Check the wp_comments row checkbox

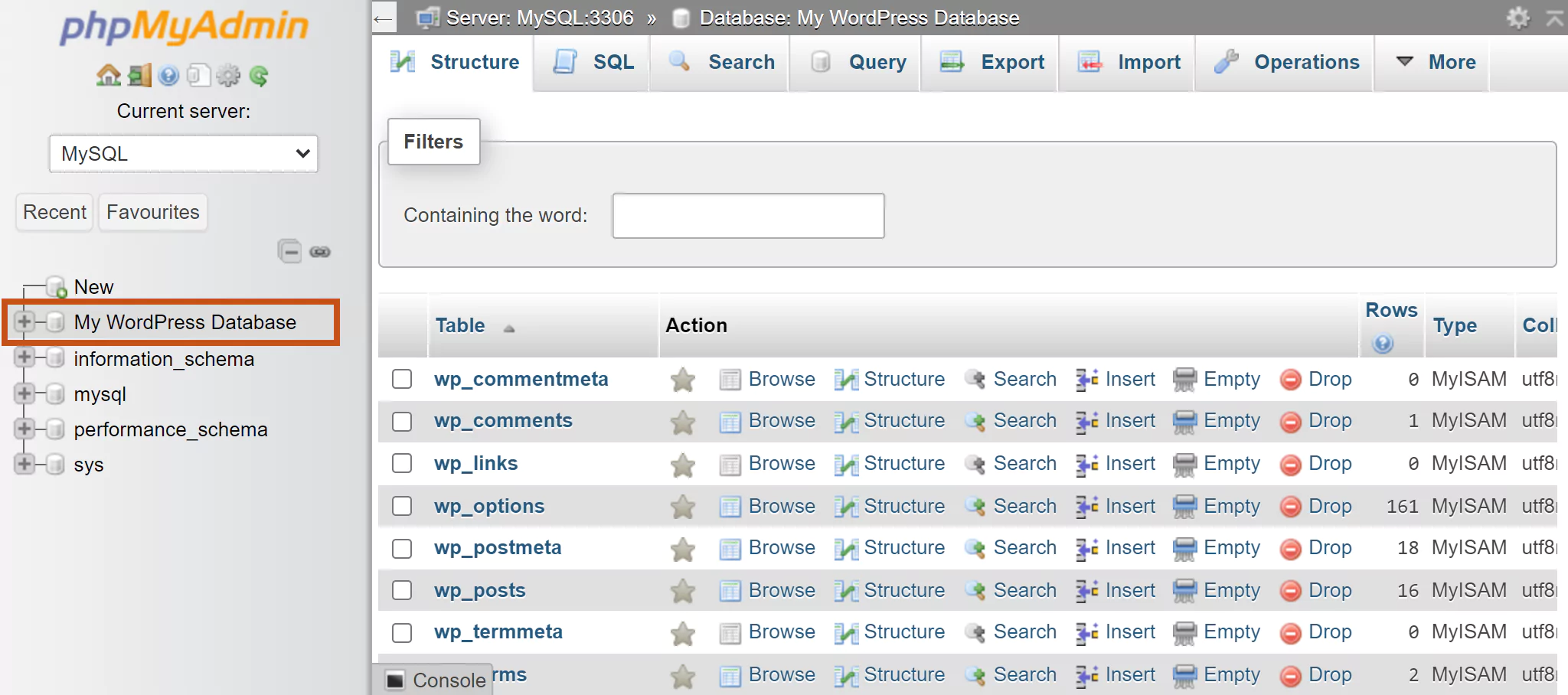[x=402, y=421]
